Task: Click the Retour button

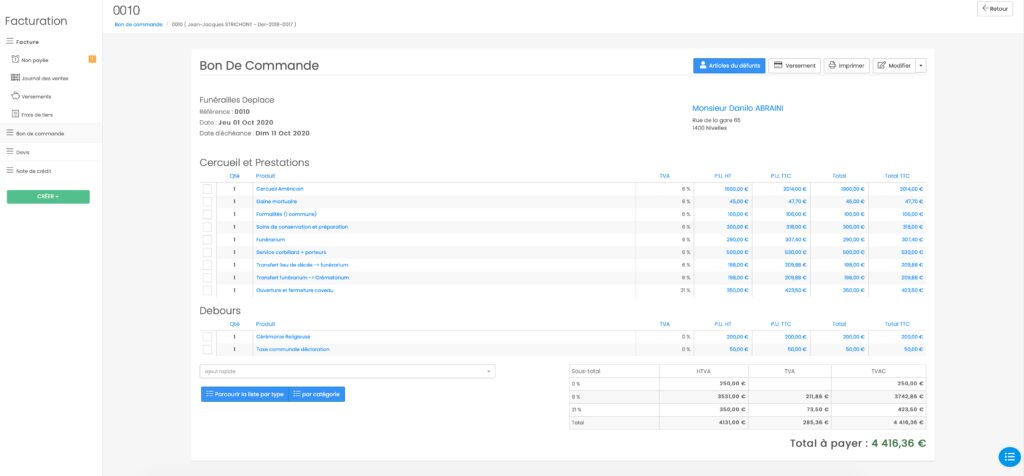Action: point(994,9)
